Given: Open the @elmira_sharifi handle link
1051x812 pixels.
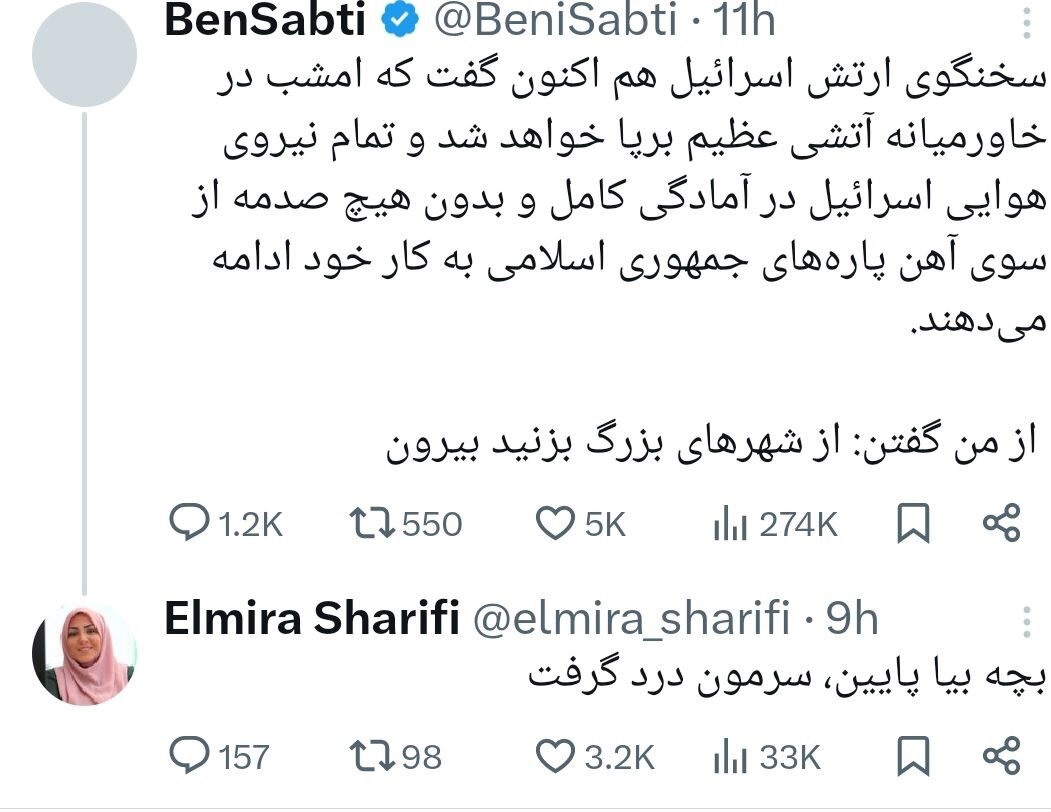Looking at the screenshot, I should (632, 620).
